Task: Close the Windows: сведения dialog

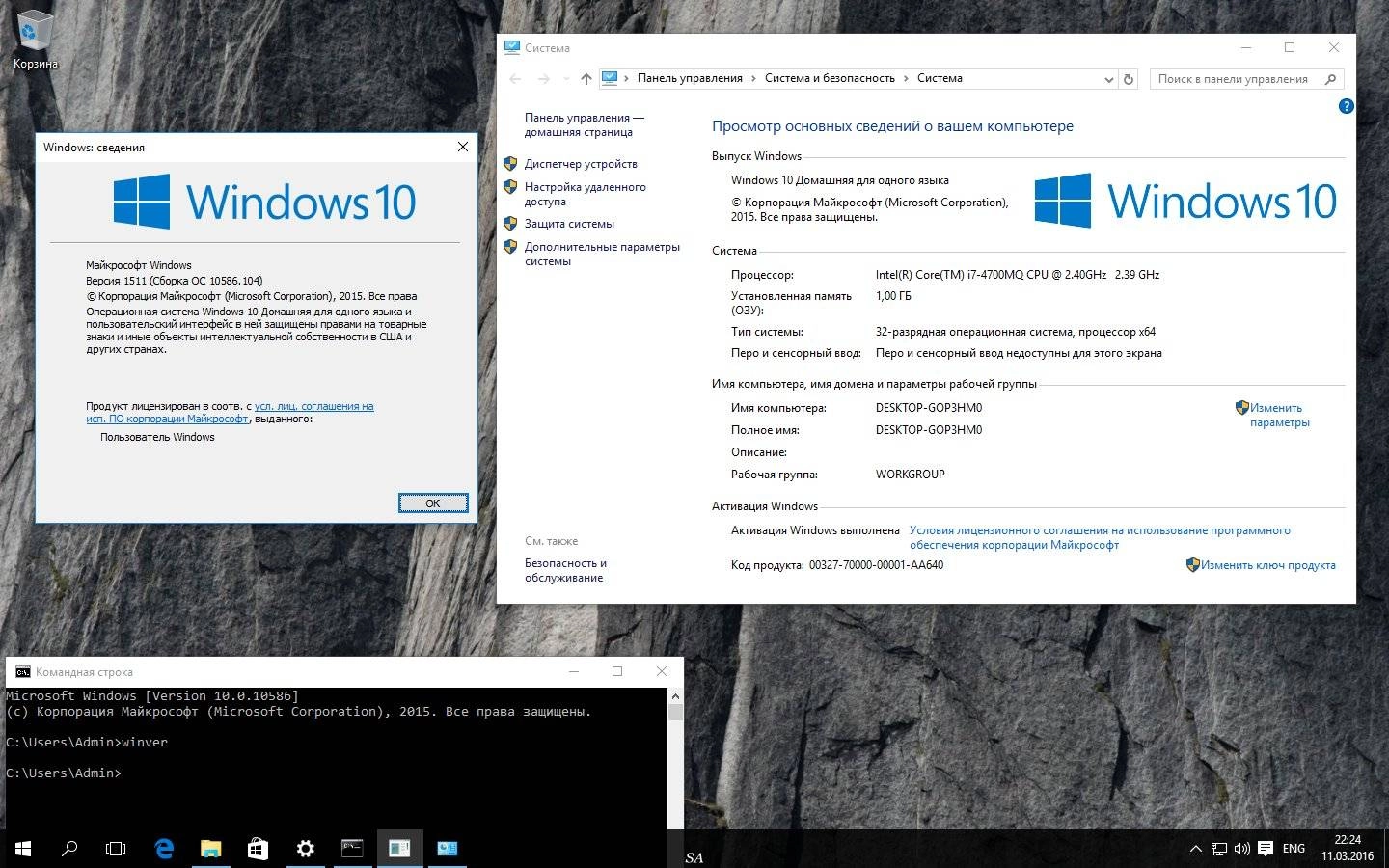Action: pos(463,147)
